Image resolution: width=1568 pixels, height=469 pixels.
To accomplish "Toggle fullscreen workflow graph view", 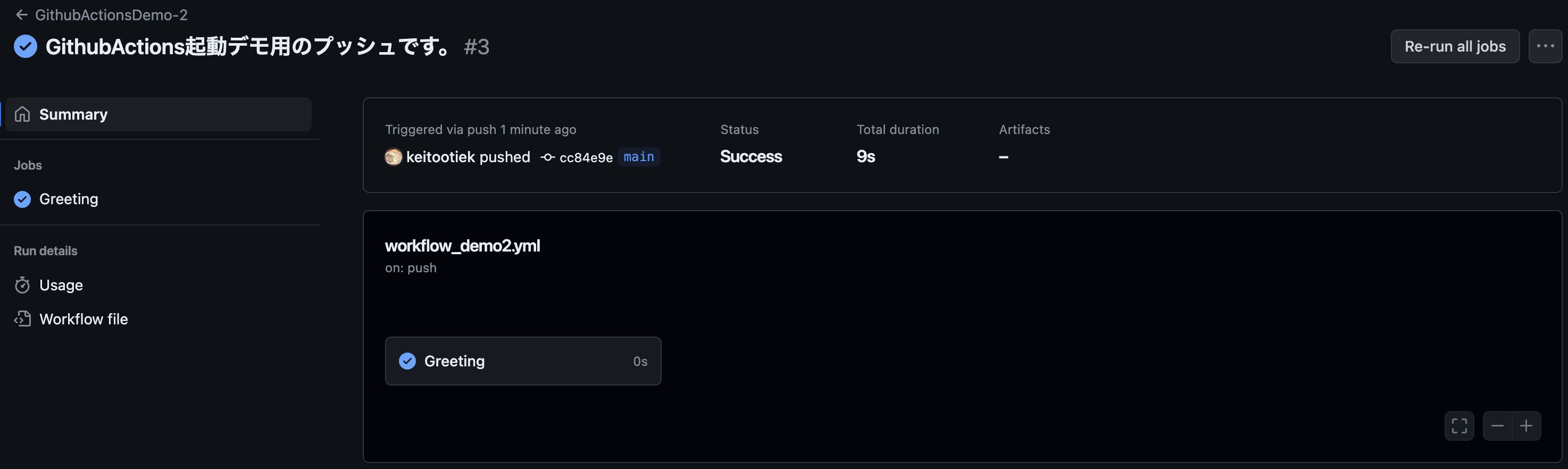I will tap(1458, 425).
